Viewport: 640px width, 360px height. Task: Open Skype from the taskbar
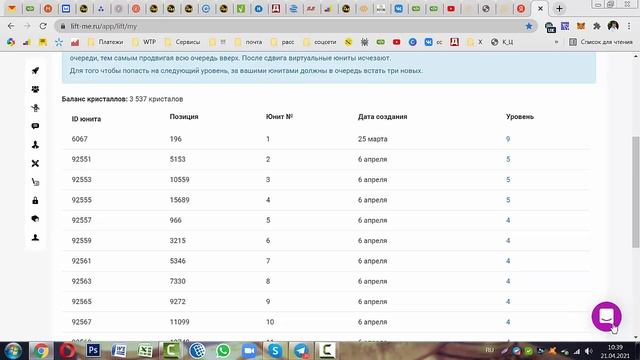[x=275, y=351]
